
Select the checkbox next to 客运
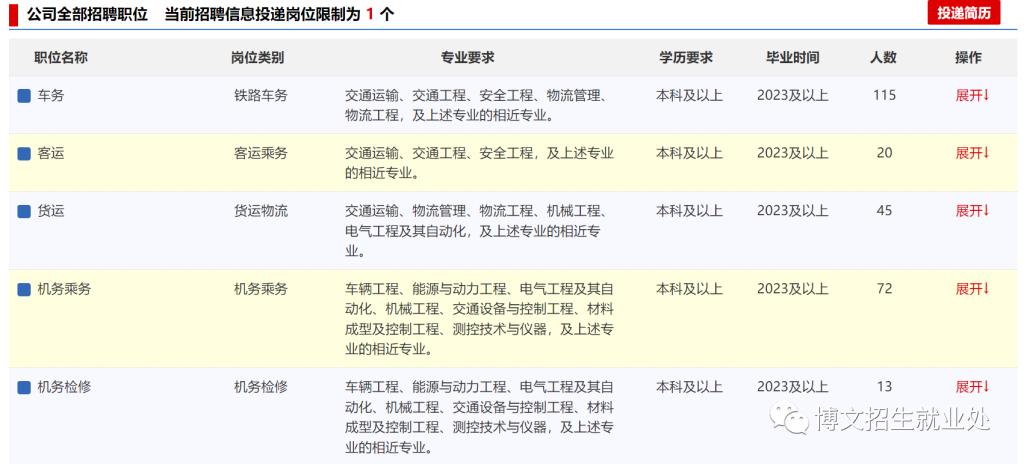point(24,154)
